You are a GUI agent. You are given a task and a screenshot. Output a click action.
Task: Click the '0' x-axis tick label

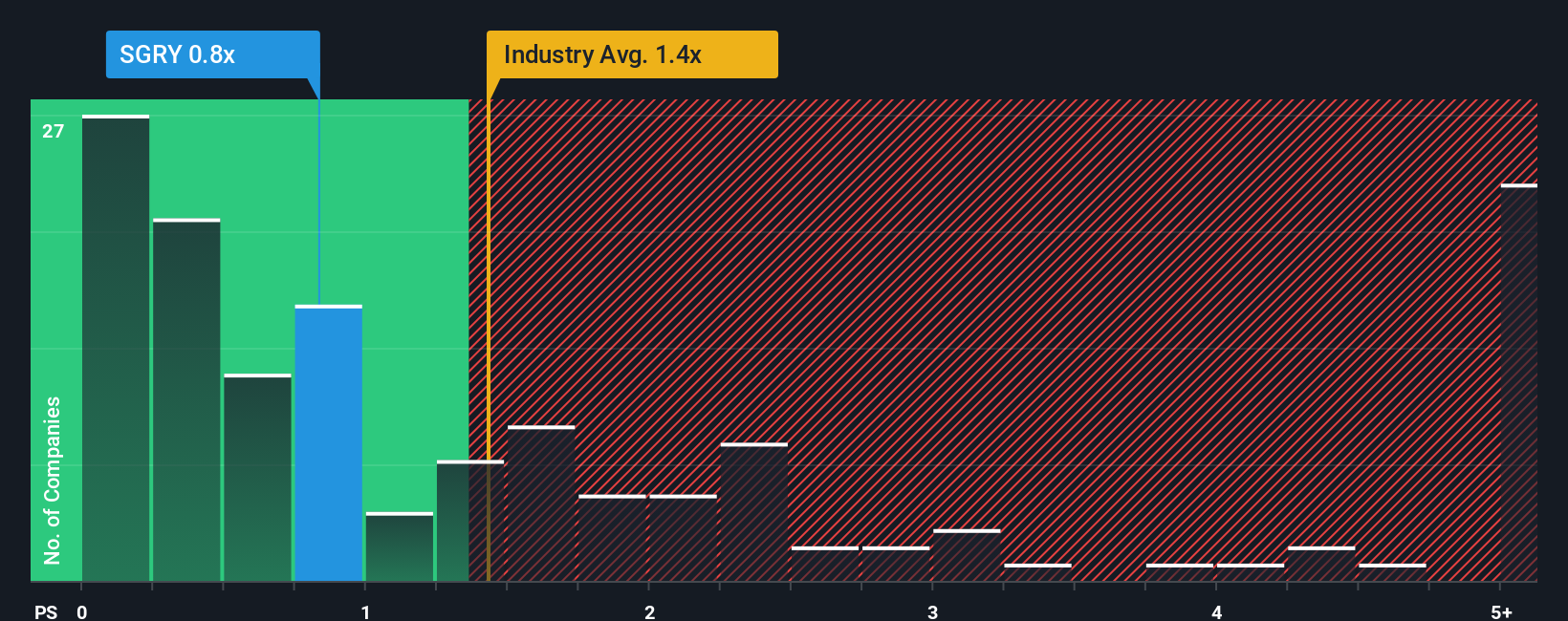(x=82, y=612)
